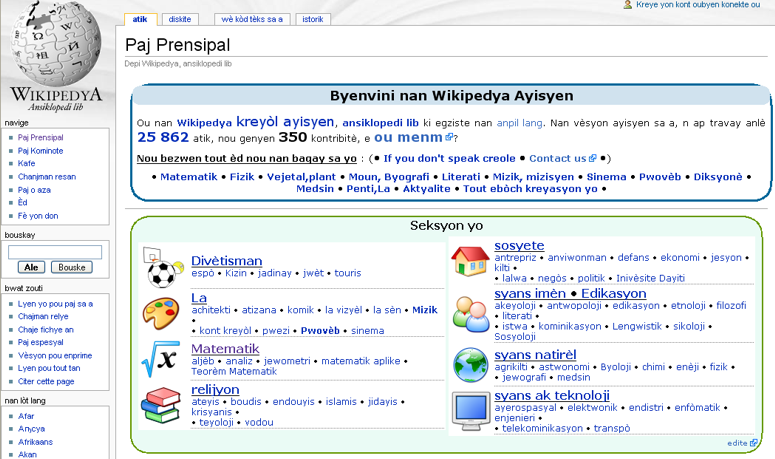Open 'Diksyonè' link
This screenshot has width=775, height=459.
718,176
